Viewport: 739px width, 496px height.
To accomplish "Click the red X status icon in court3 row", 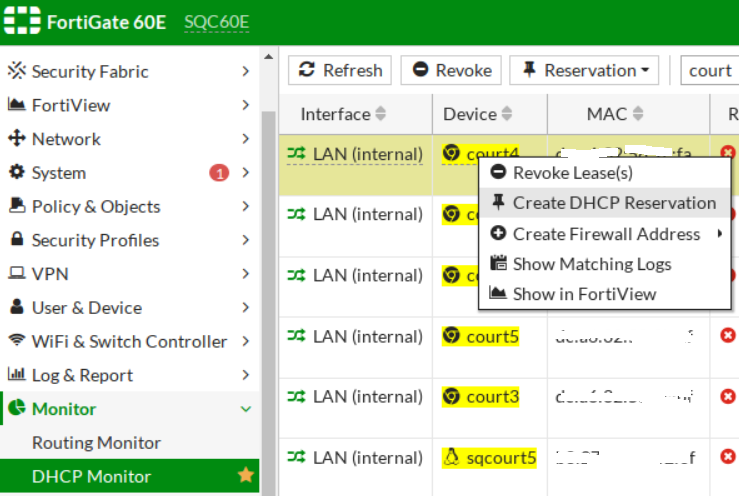I will click(728, 396).
